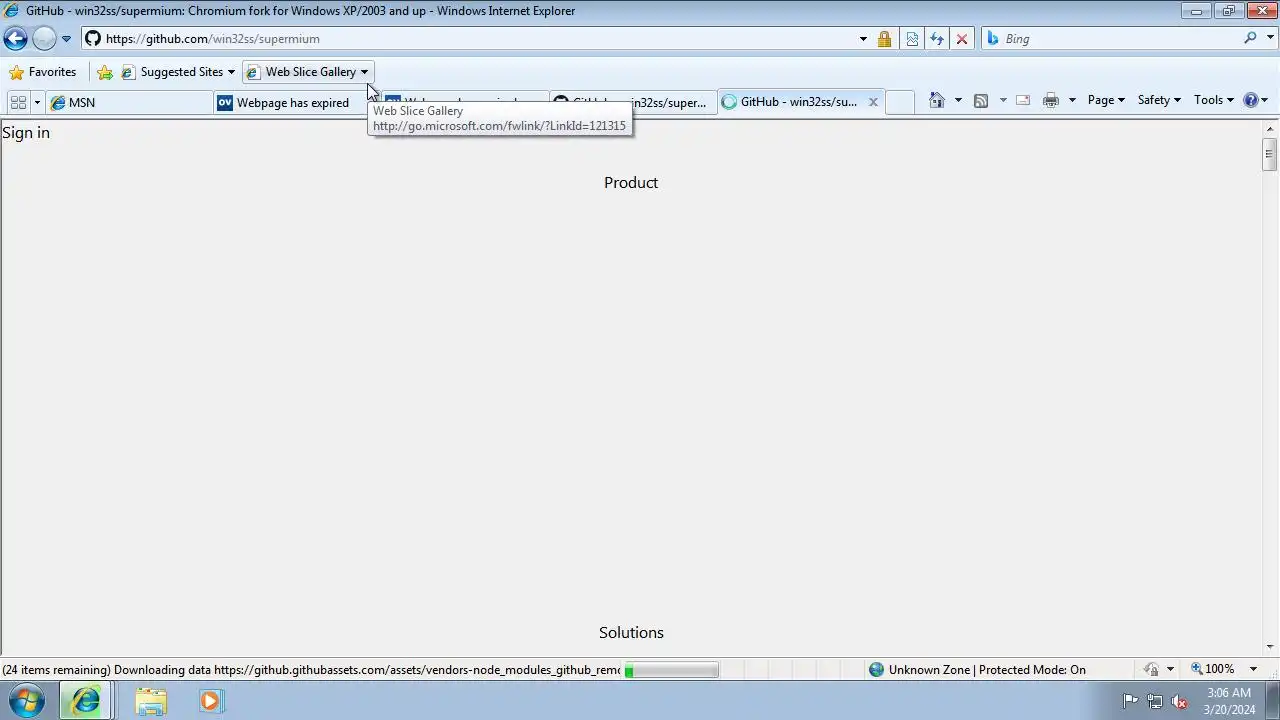1280x720 pixels.
Task: Switch to the MSN tab
Action: (x=130, y=102)
